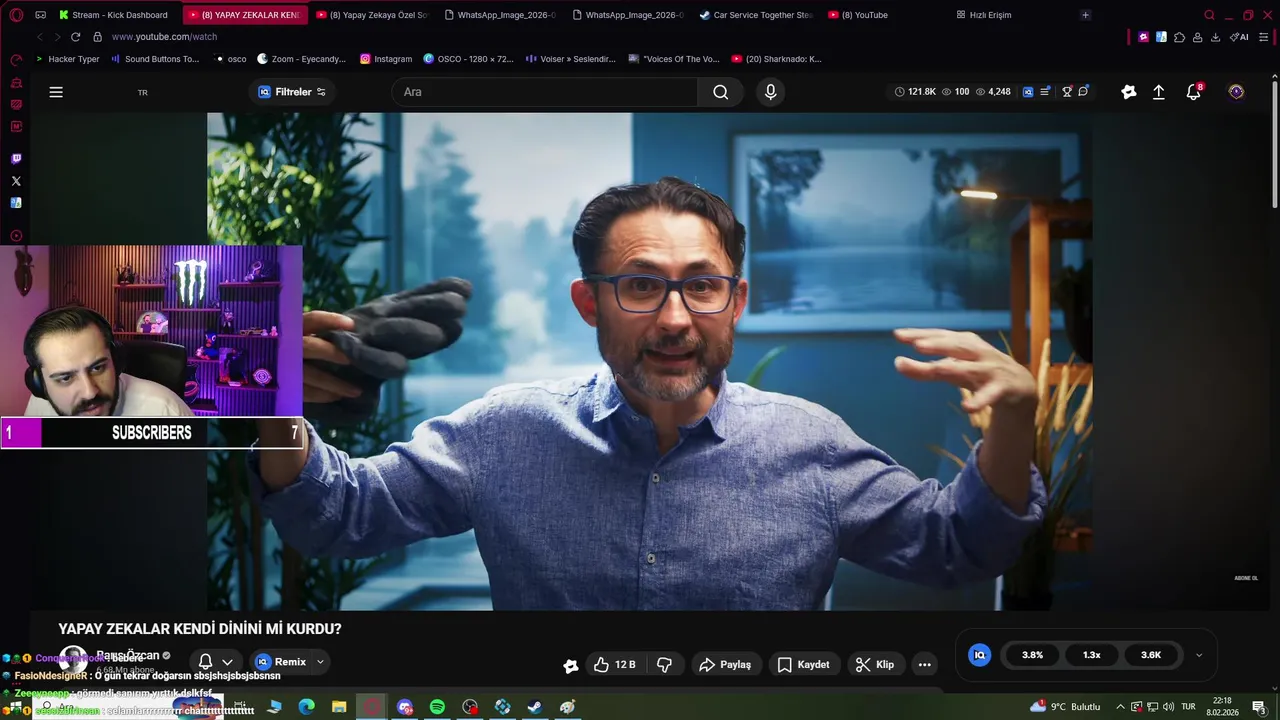Open browser settings sliders icon

1264,37
